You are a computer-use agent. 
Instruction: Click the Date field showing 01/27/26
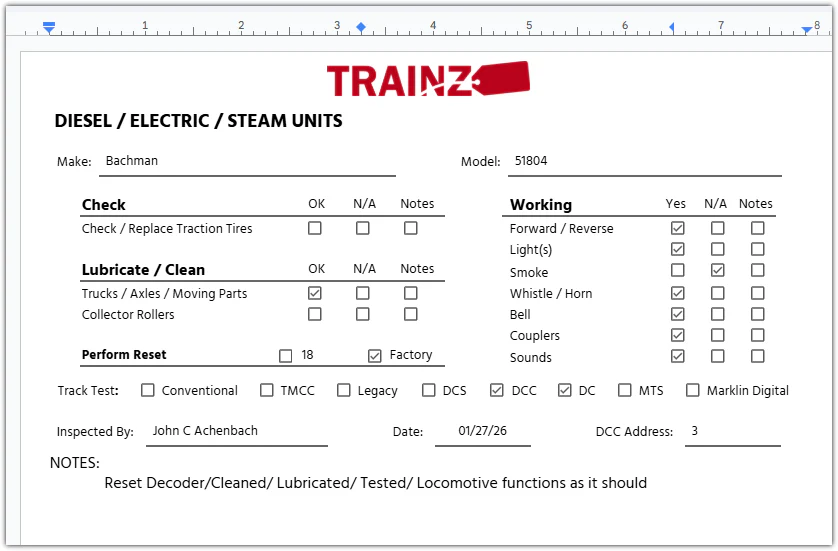coord(482,431)
